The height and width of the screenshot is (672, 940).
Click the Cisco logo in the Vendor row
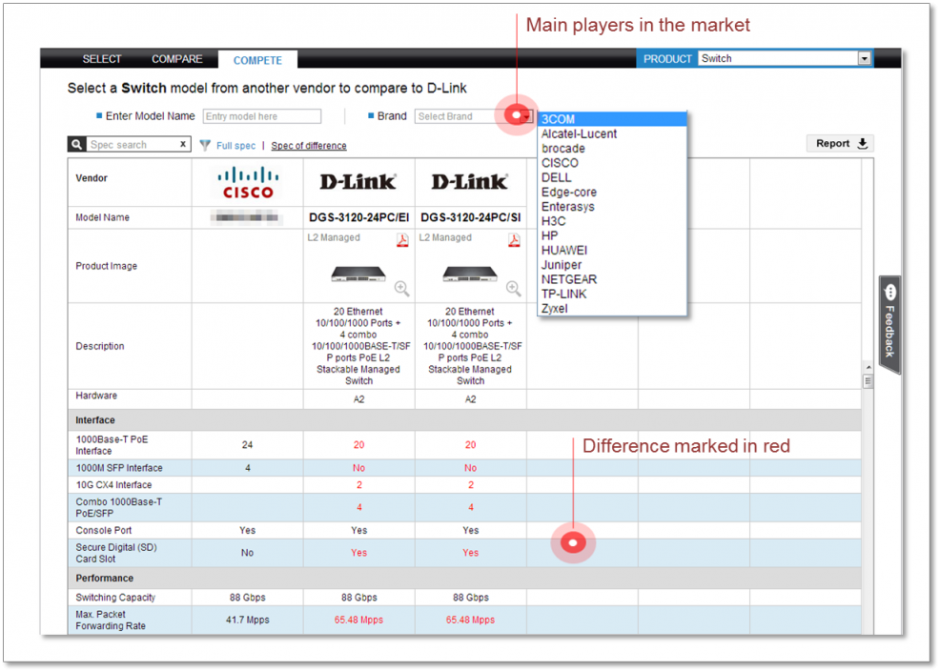click(x=248, y=183)
